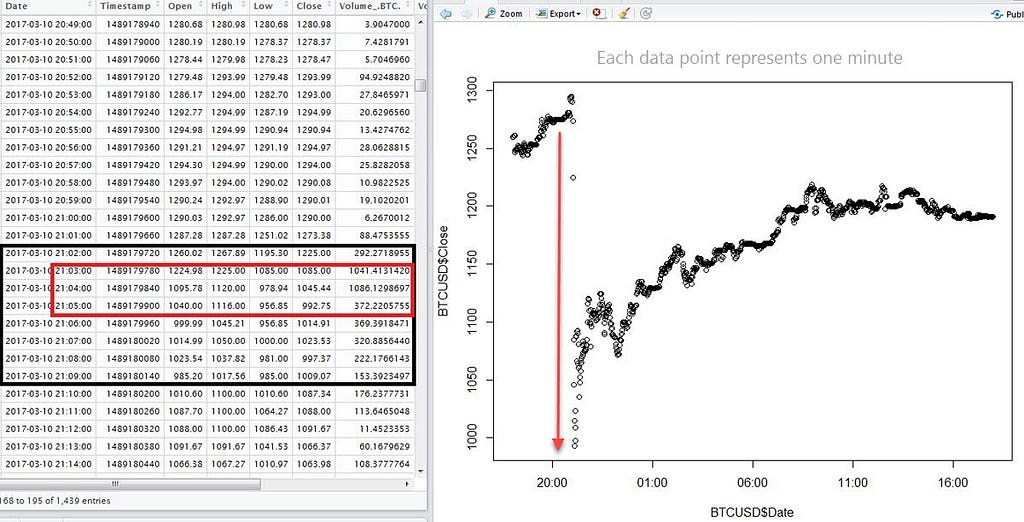Viewport: 1024px width, 522px height.
Task: Select the Low value 978.94
Action: 274,288
